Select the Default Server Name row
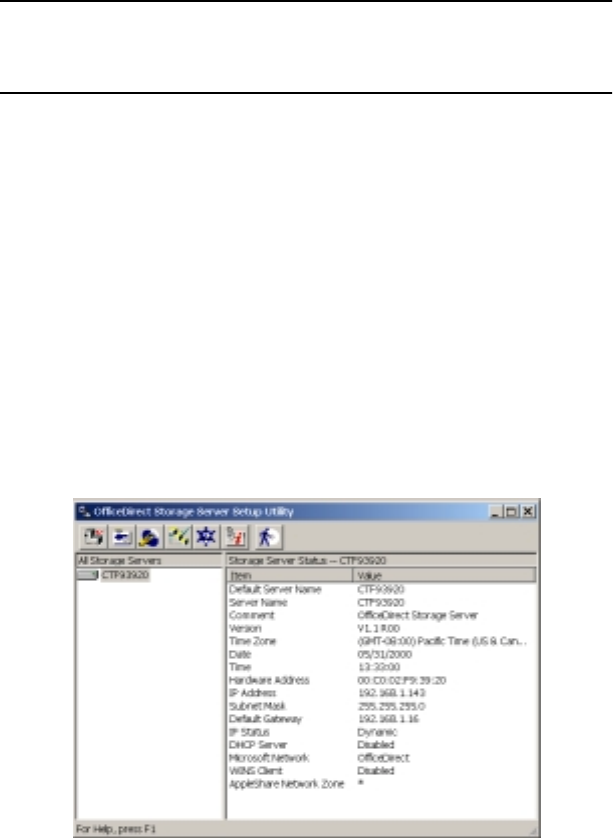 (382, 589)
